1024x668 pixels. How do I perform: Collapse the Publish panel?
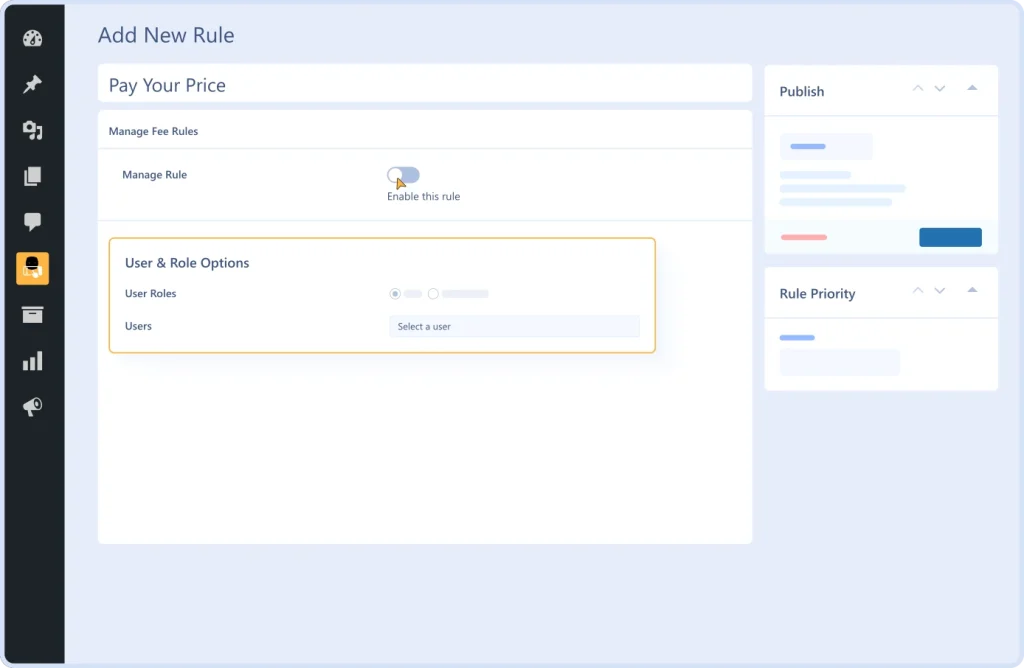(971, 88)
